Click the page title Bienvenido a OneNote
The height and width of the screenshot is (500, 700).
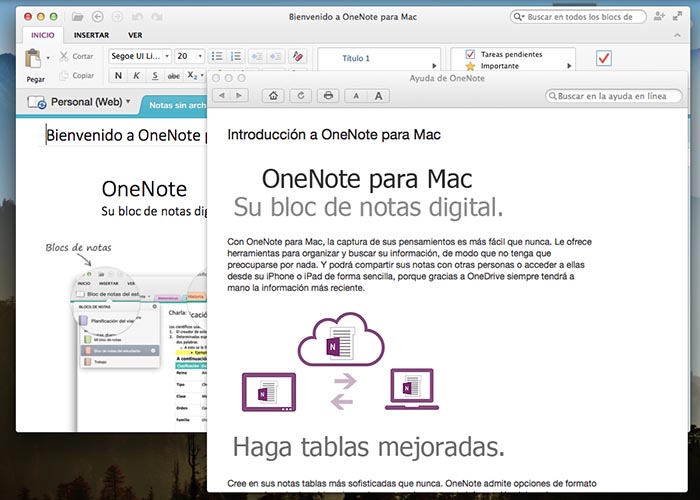(x=126, y=135)
